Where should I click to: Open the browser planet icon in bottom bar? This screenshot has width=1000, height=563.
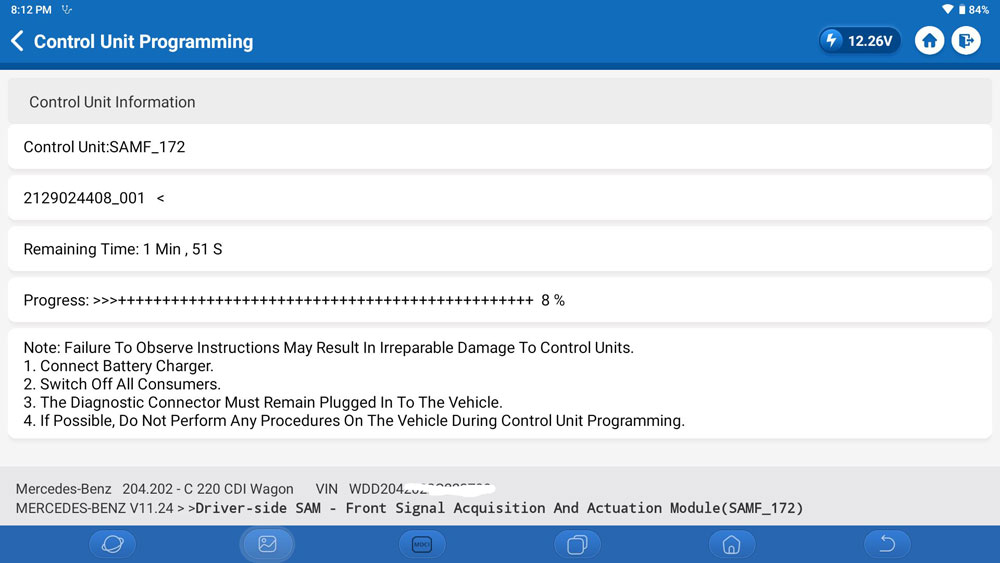tap(112, 544)
